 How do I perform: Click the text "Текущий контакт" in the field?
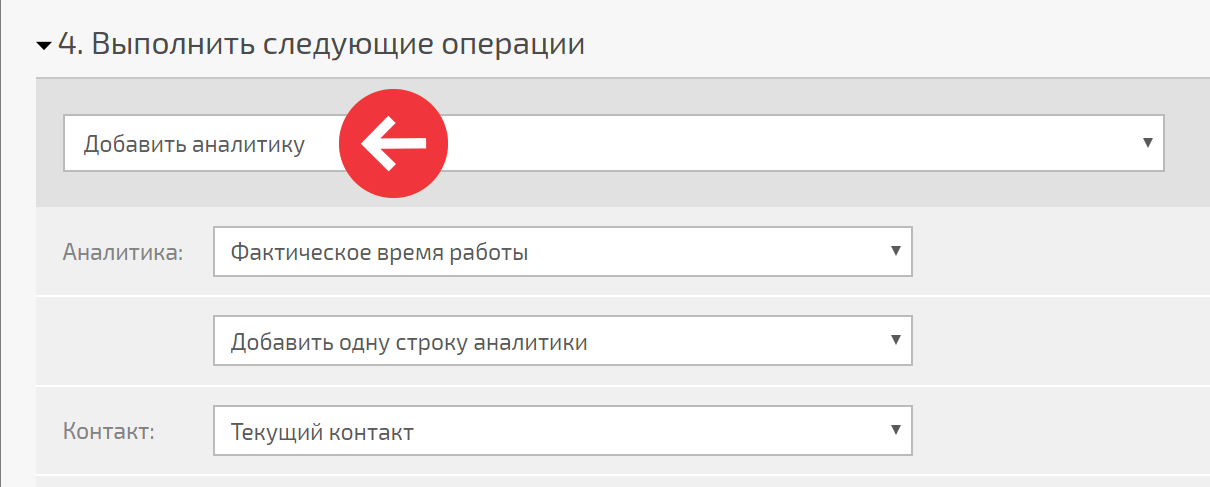coord(322,433)
